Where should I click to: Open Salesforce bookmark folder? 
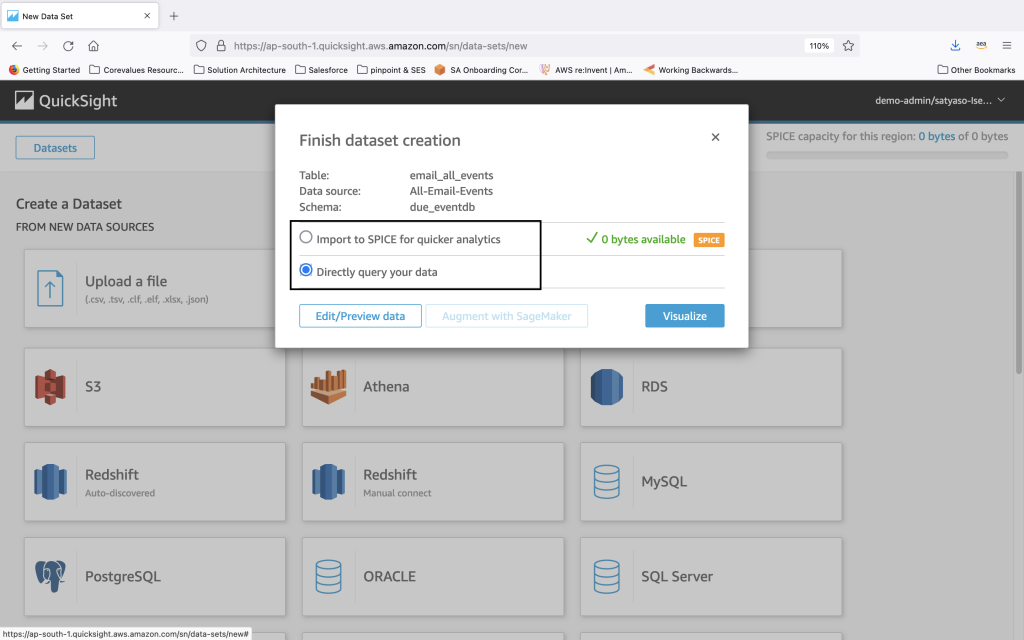(321, 70)
